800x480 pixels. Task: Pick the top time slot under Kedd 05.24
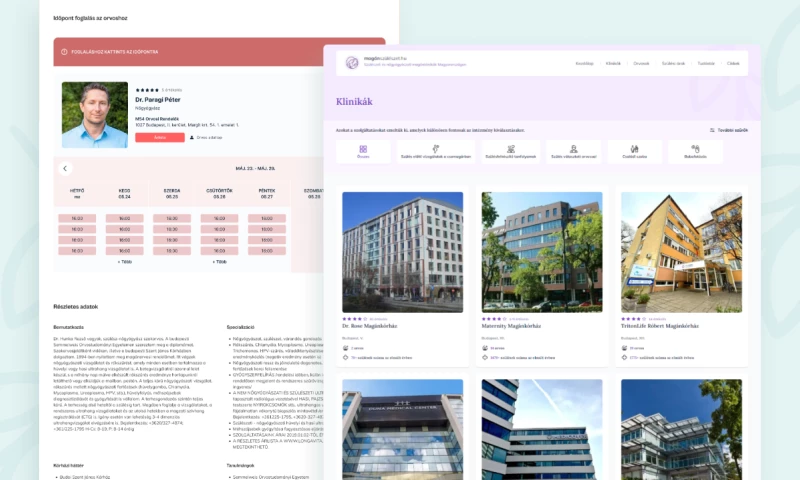[x=124, y=218]
